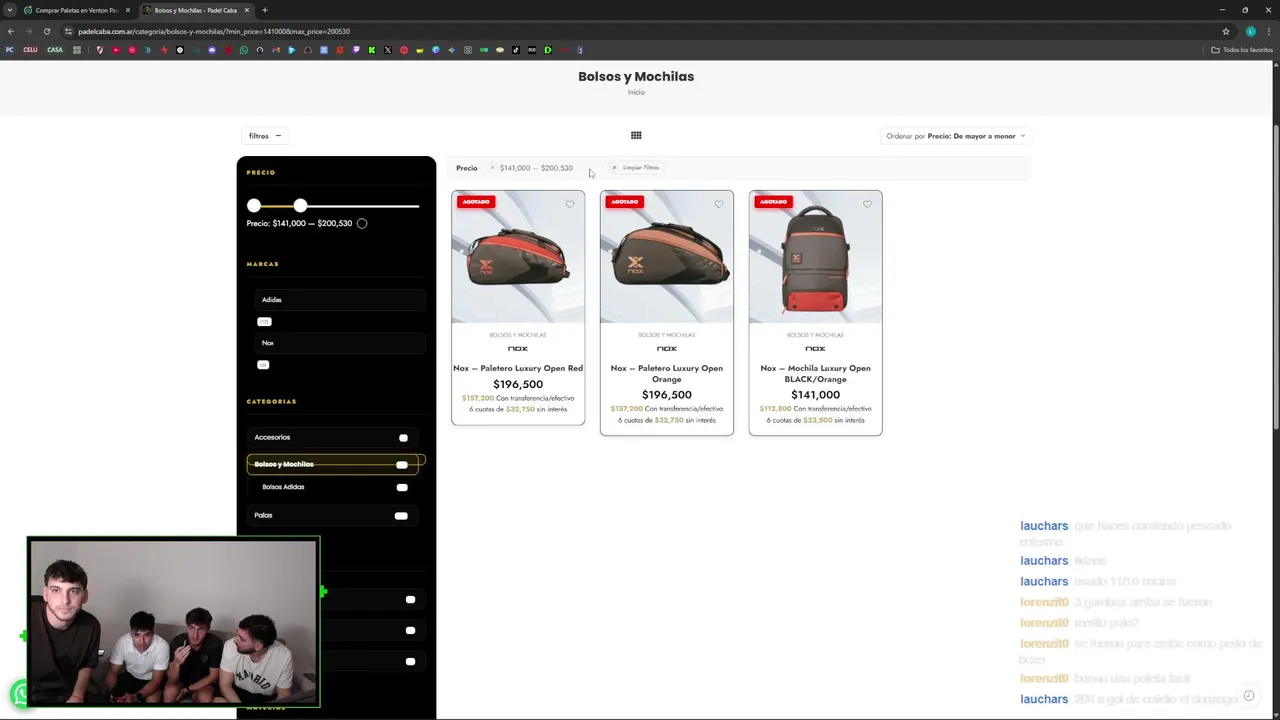Open the Twitch bookmark icon
The height and width of the screenshot is (720, 1280).
point(356,50)
